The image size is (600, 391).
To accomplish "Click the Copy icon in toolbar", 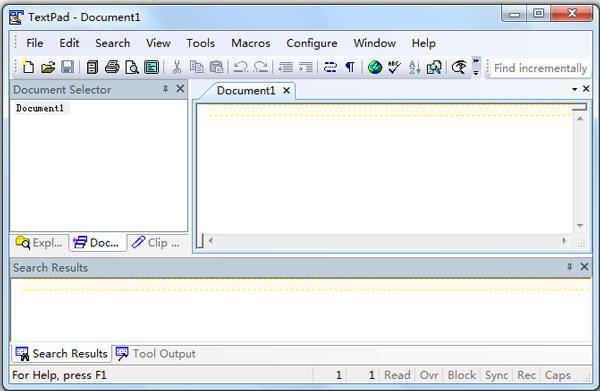I will 196,67.
